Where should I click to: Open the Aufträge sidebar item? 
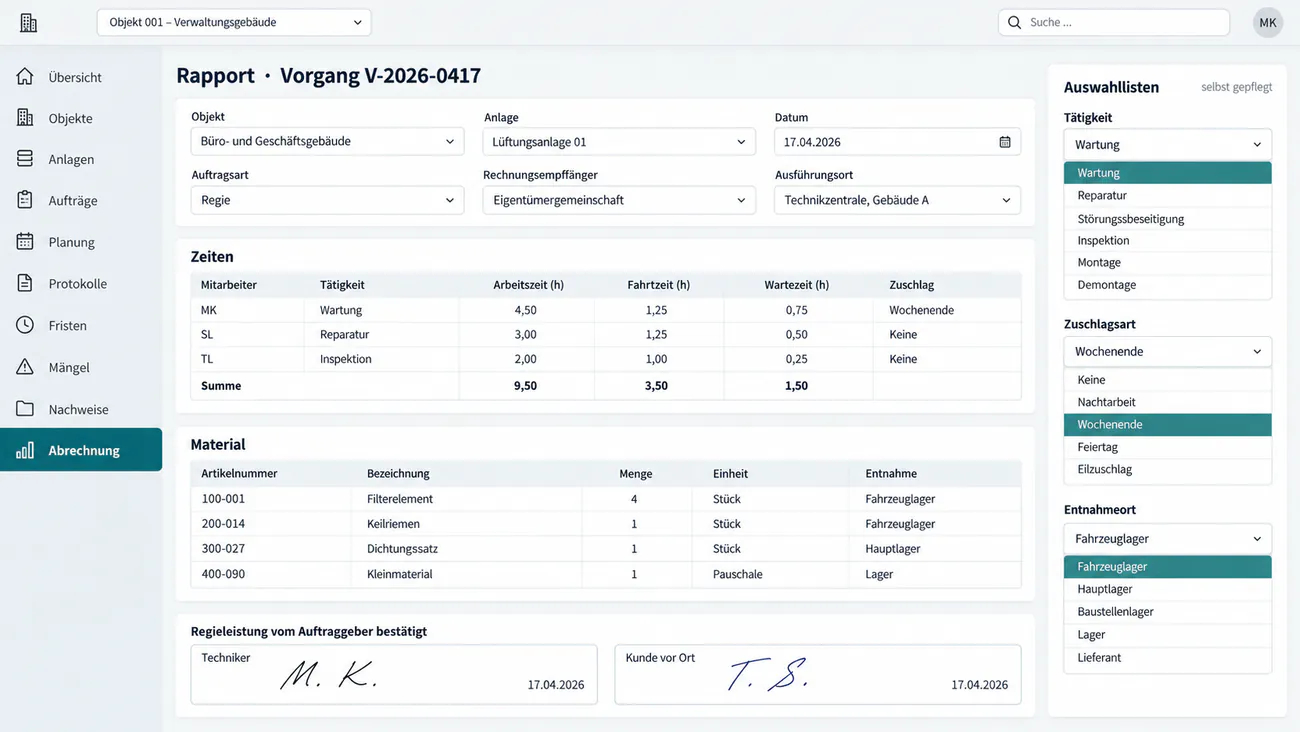point(81,200)
